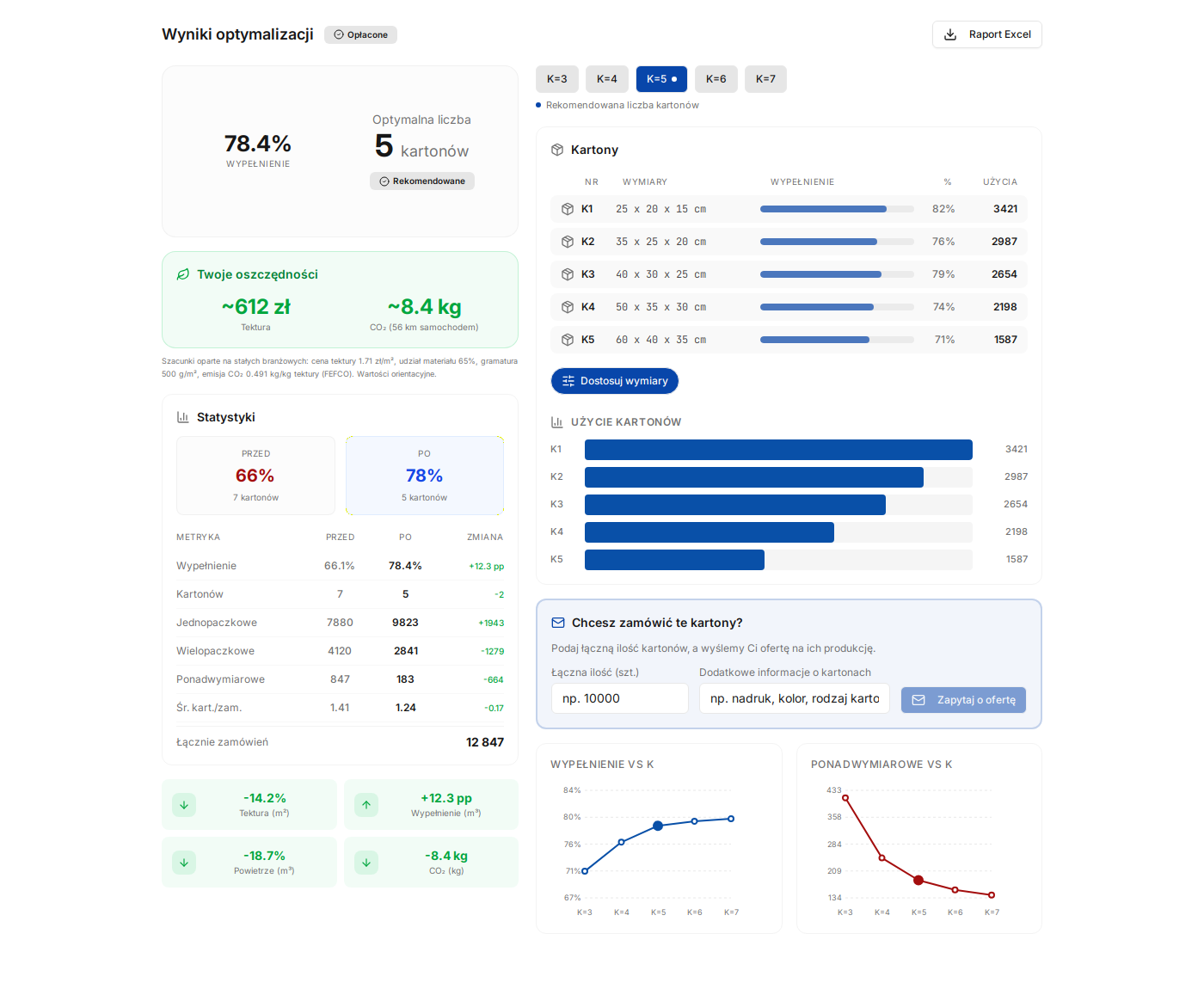Click the leaf icon beside Twoje oszczędności
This screenshot has height=989, width=1204.
click(x=183, y=274)
